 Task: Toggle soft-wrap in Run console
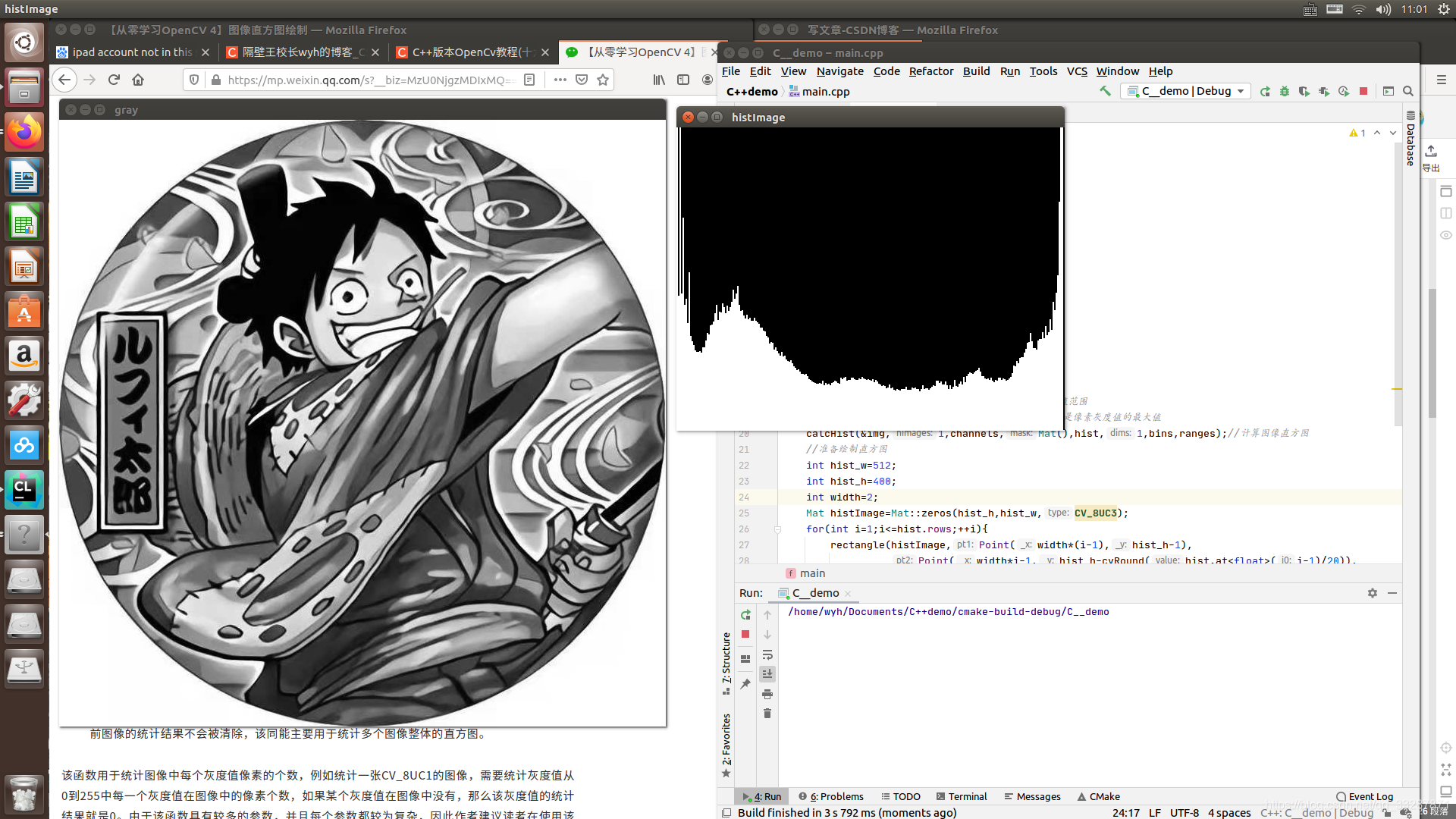pyautogui.click(x=767, y=654)
